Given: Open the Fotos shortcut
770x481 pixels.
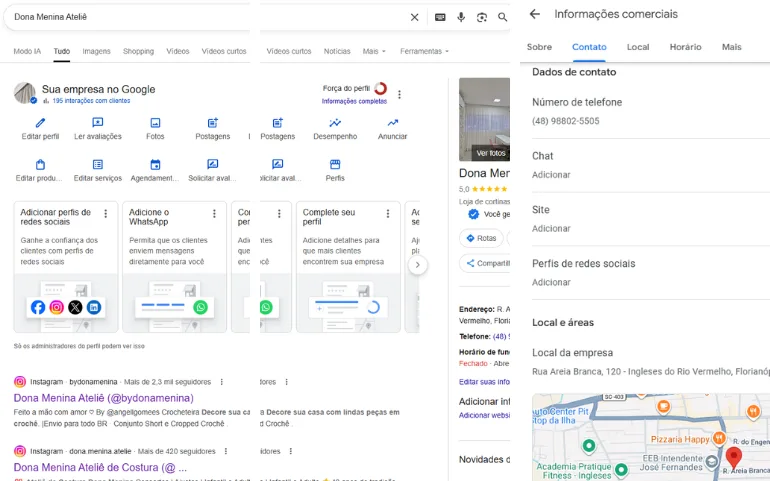Looking at the screenshot, I should click(x=155, y=129).
